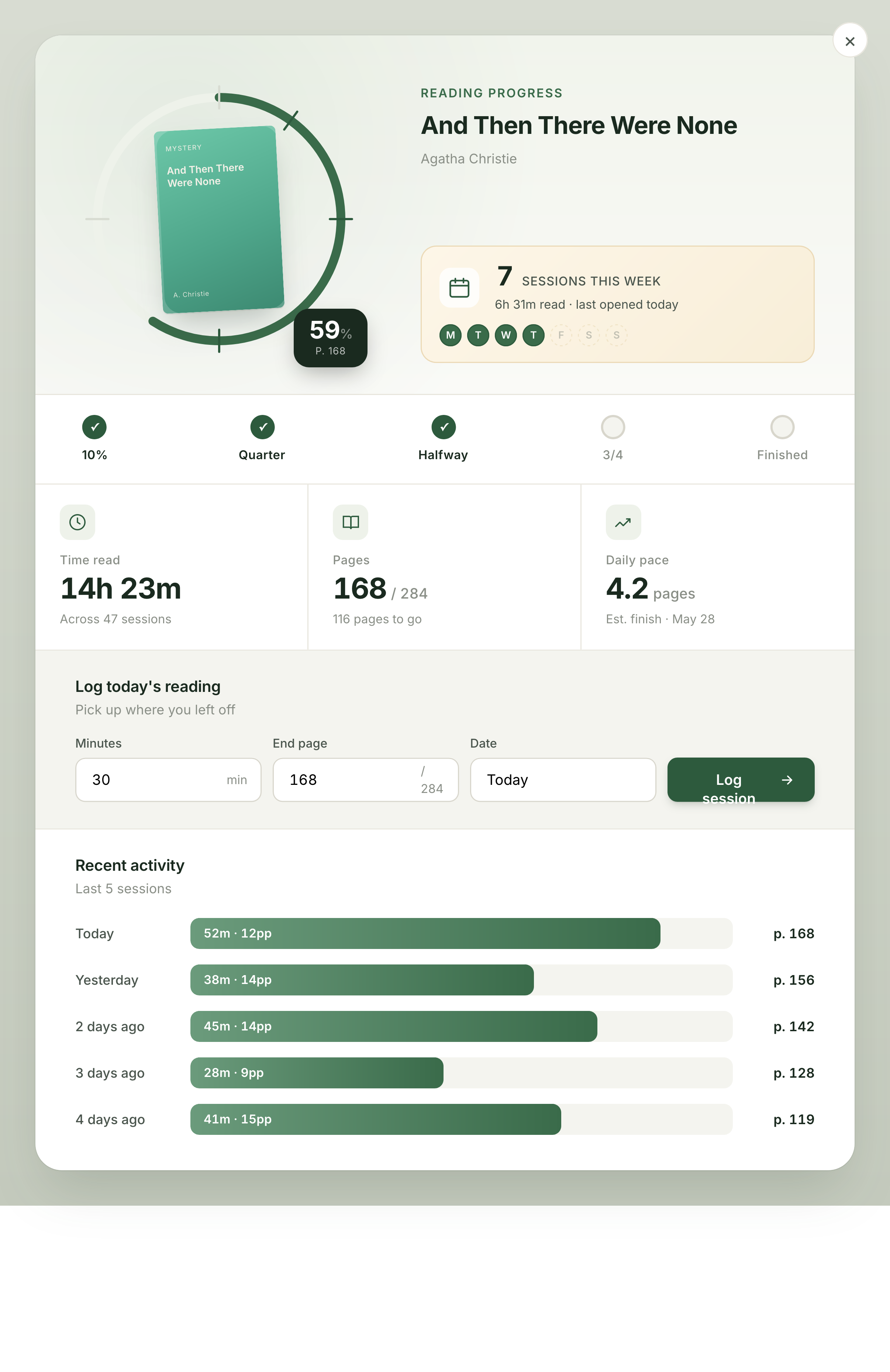890x1372 pixels.
Task: Click the '4.2 pages' daily pace value
Action: click(650, 590)
